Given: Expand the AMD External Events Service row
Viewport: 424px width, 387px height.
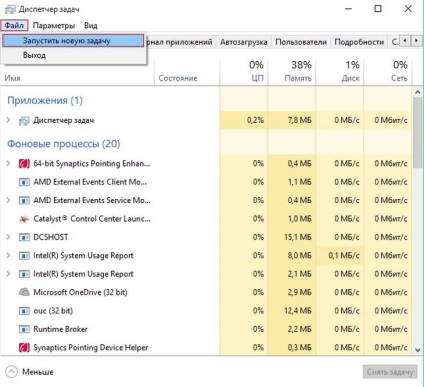Looking at the screenshot, I should coord(9,200).
